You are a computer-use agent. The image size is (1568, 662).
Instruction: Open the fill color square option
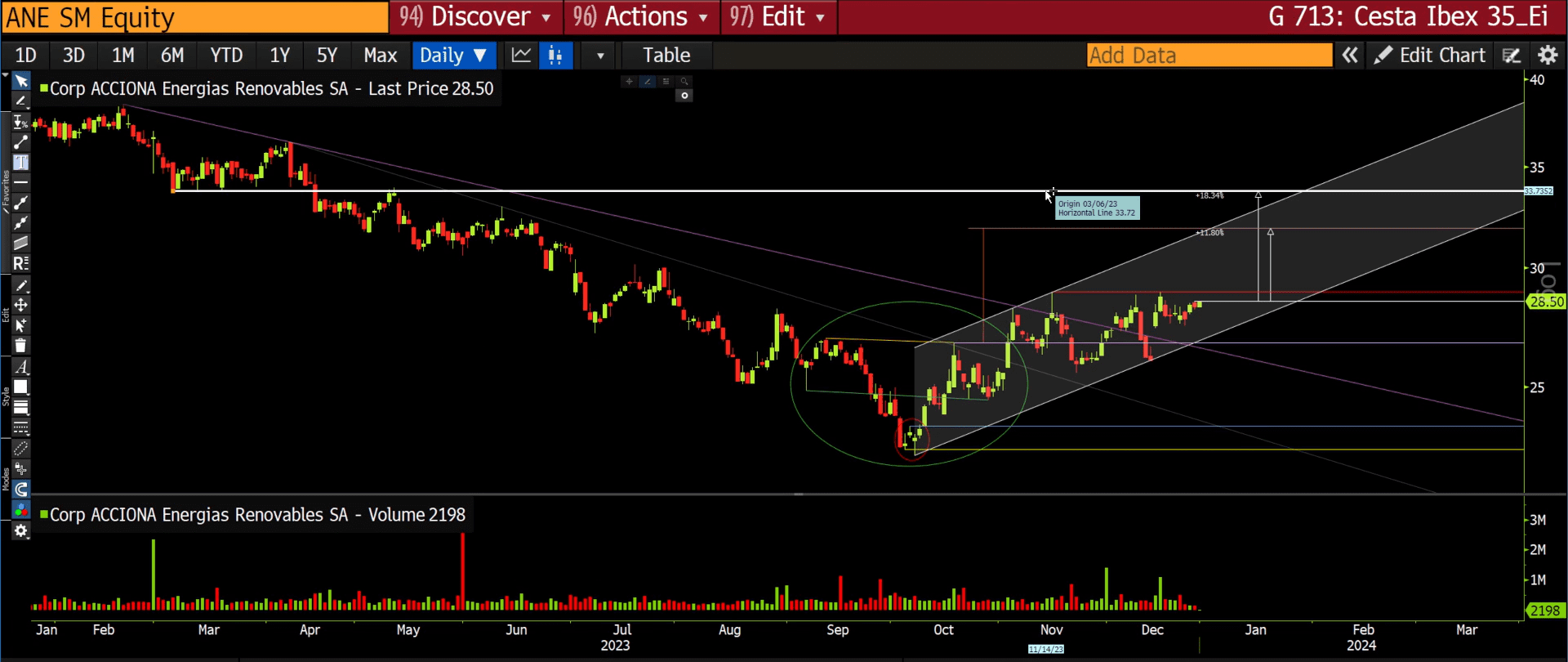21,387
